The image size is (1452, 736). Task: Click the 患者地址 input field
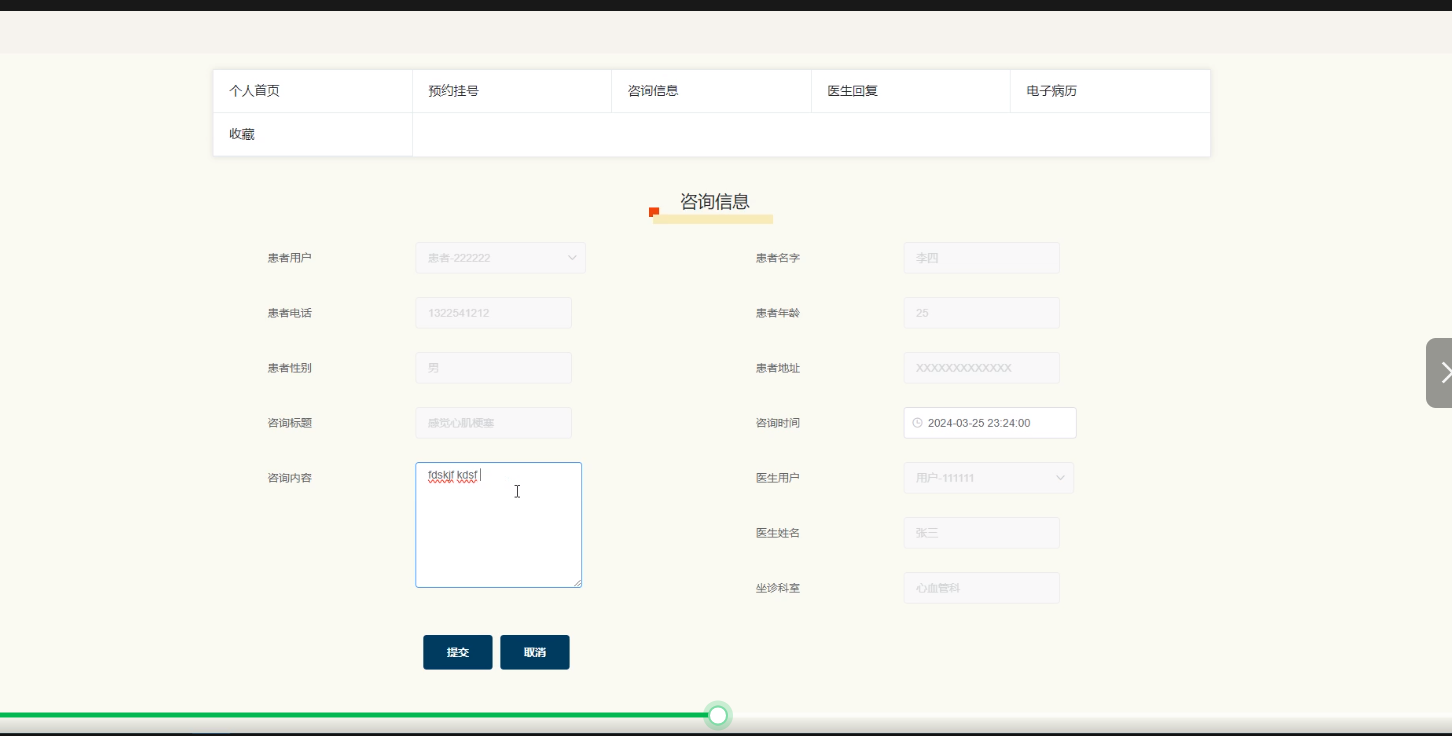[981, 368]
